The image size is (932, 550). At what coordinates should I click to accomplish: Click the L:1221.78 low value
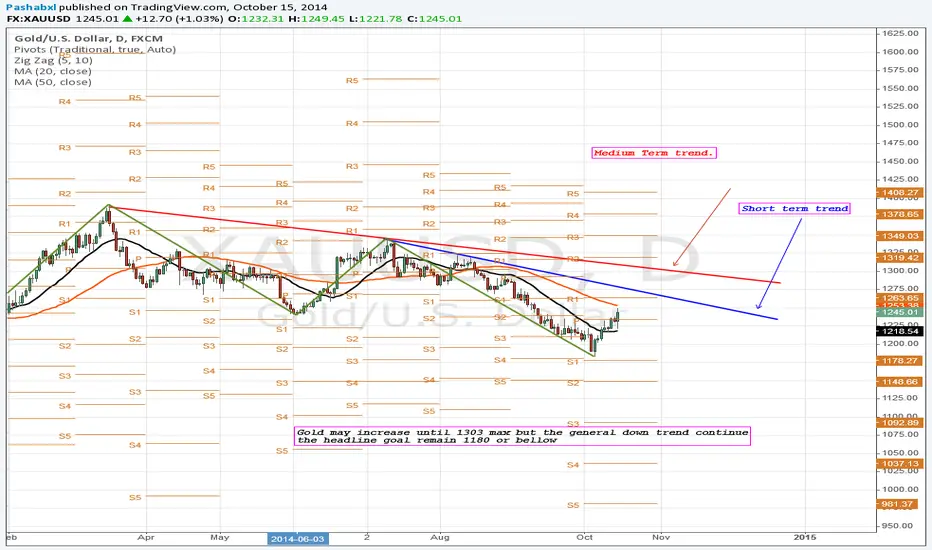click(376, 18)
